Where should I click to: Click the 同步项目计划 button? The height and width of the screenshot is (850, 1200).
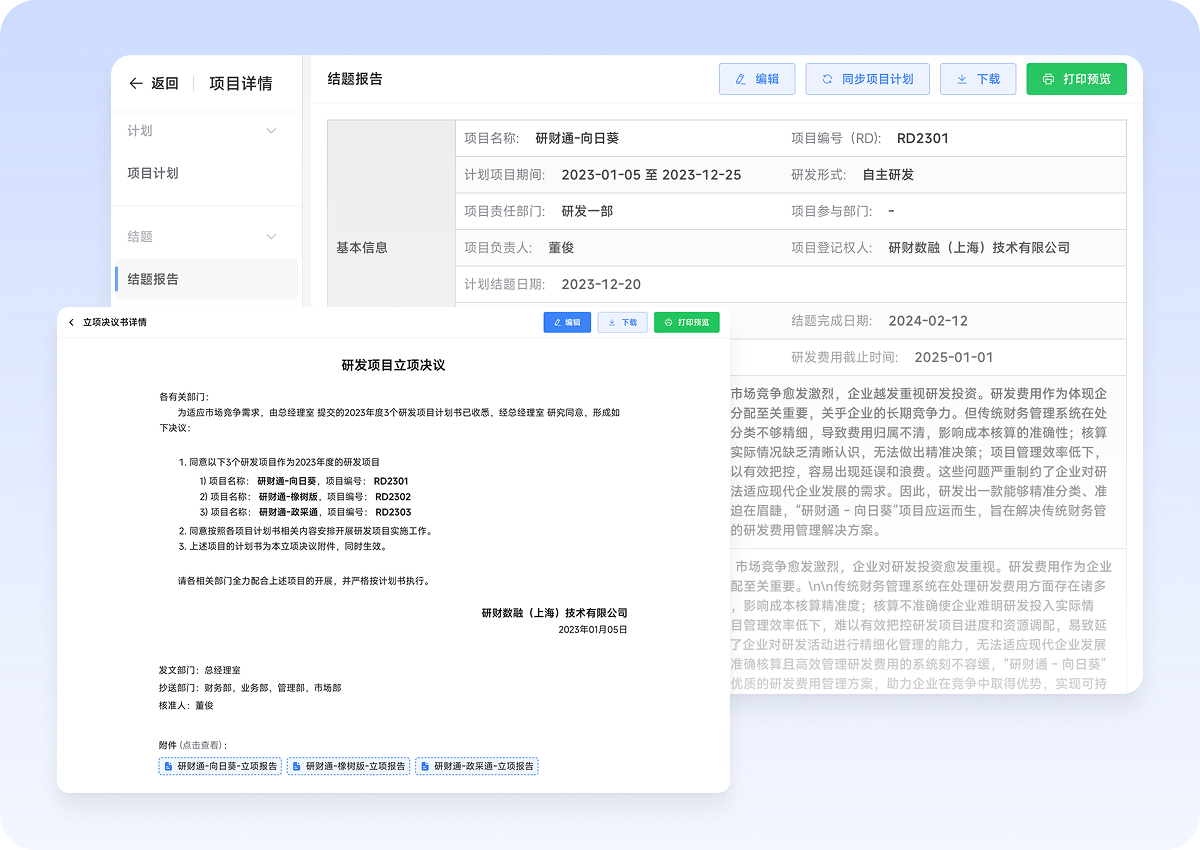point(867,79)
